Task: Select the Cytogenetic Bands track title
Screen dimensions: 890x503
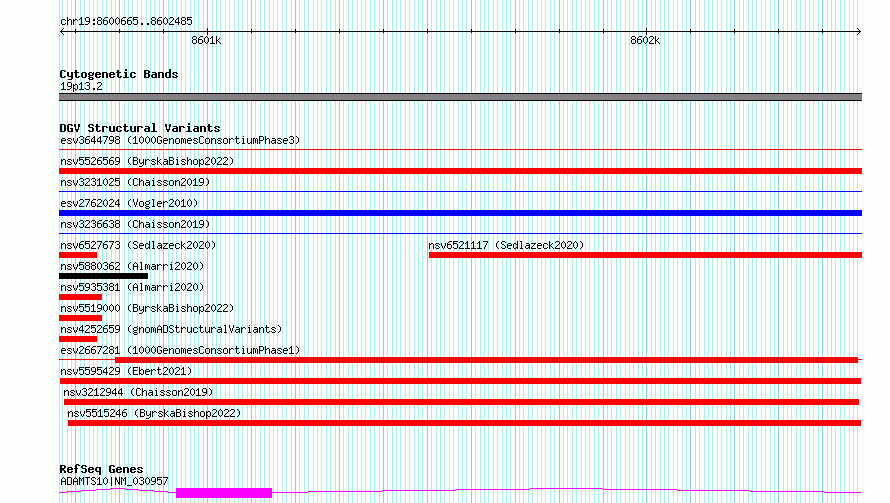Action: tap(119, 74)
